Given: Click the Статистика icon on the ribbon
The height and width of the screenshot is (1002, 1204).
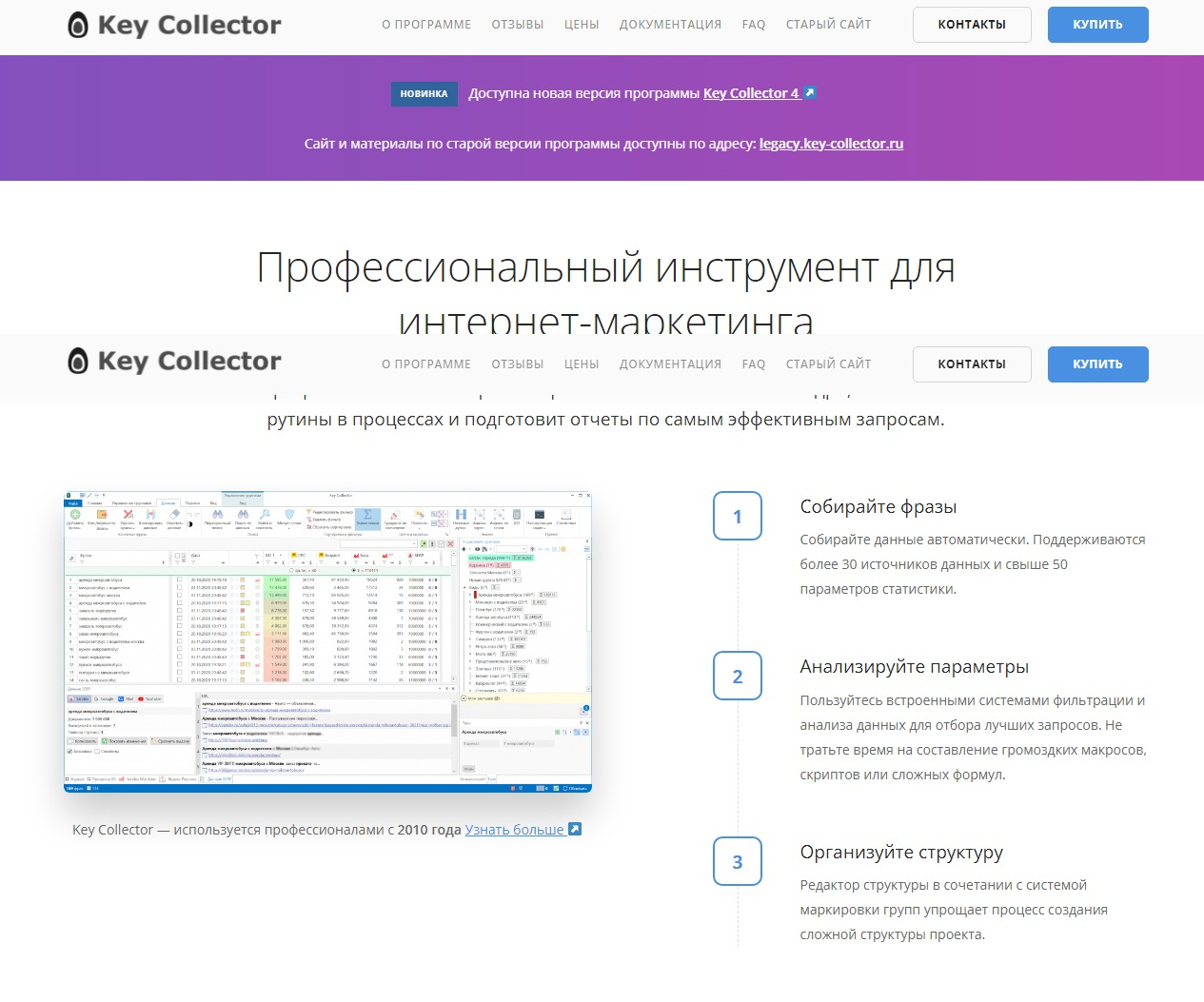Looking at the screenshot, I should pos(565,516).
